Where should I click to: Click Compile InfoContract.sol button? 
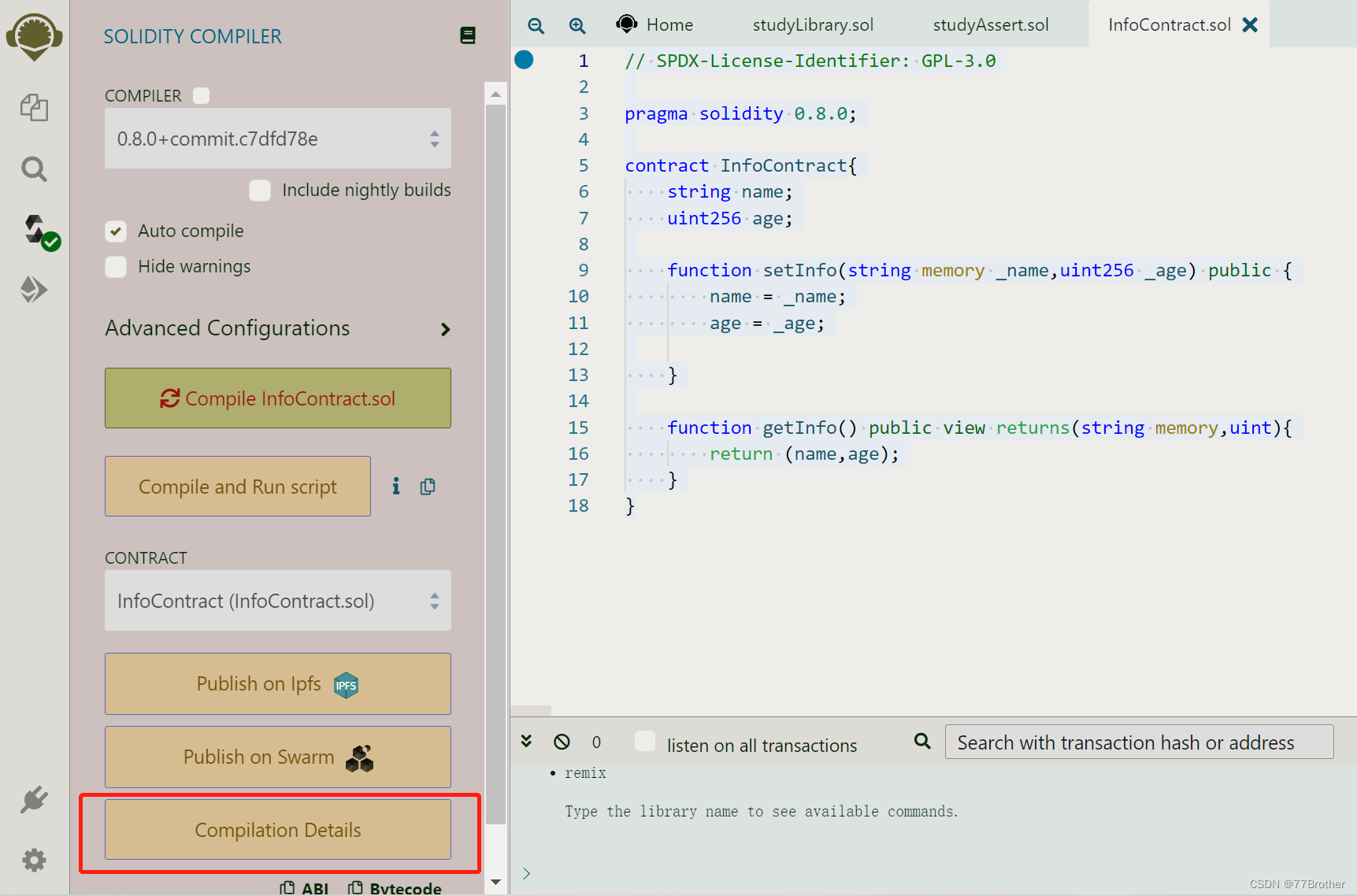pyautogui.click(x=278, y=398)
